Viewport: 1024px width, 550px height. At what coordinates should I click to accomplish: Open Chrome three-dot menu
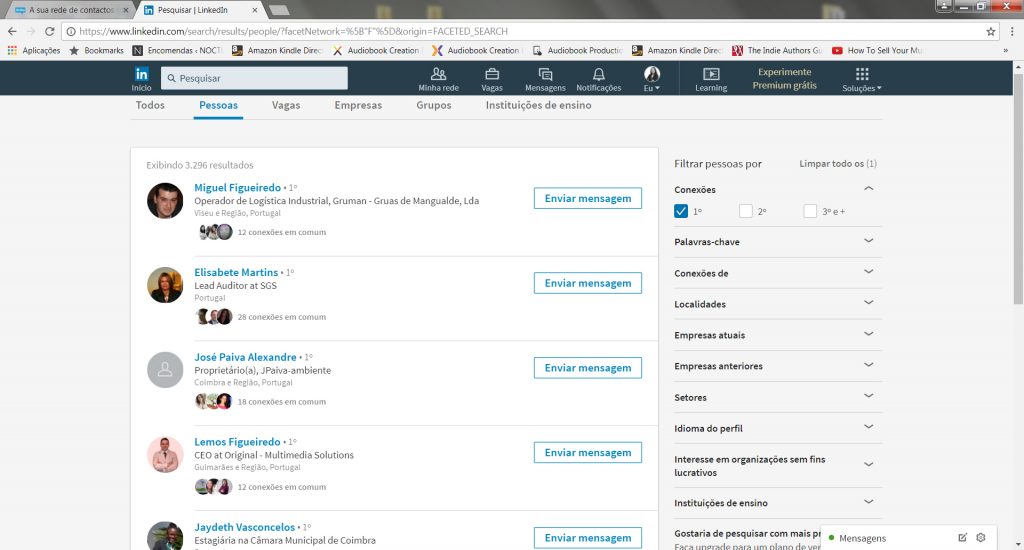1012,31
